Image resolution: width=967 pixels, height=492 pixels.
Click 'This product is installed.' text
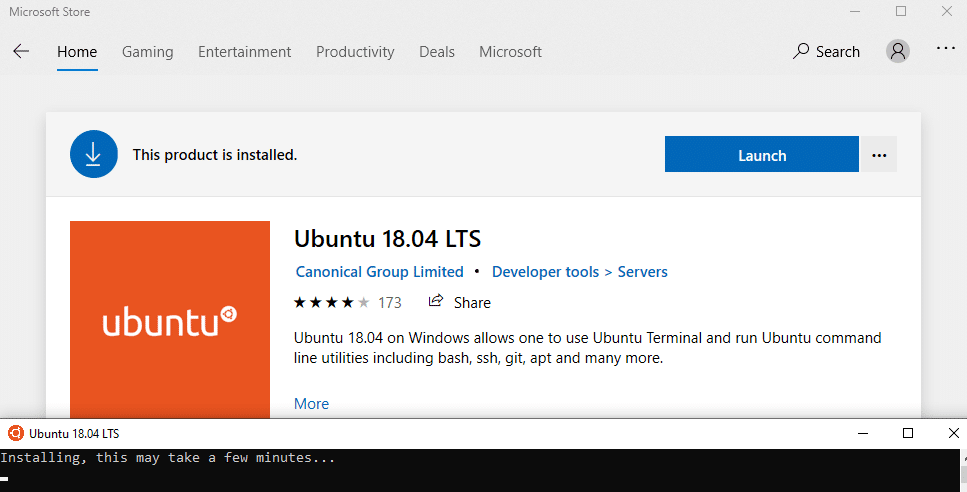pos(215,155)
